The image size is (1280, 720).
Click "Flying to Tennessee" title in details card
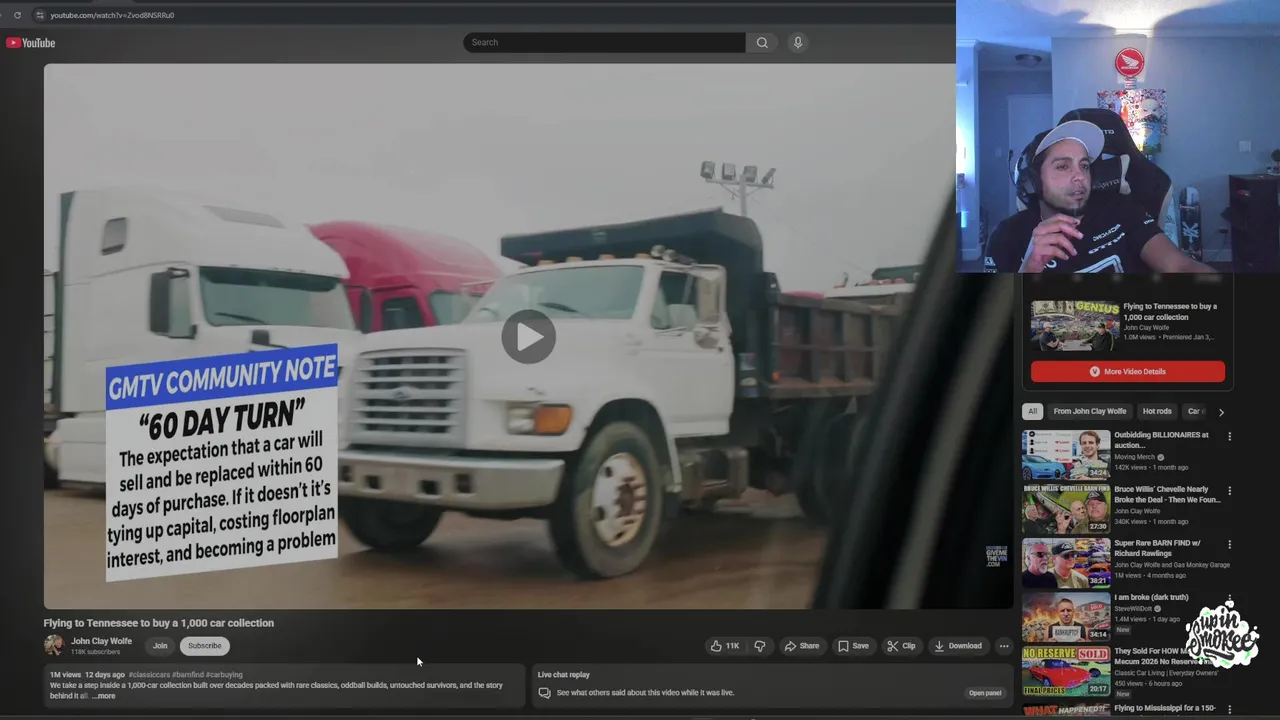[1170, 312]
